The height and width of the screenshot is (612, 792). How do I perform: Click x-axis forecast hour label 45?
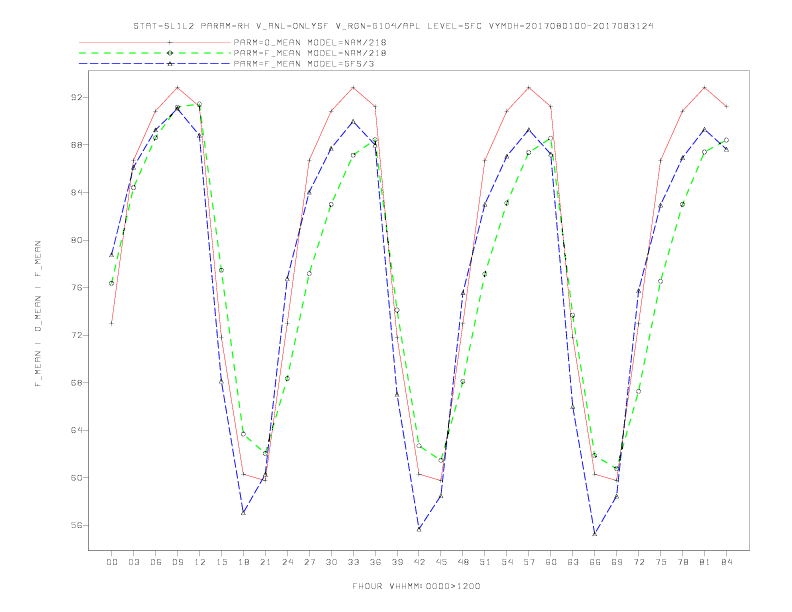[x=441, y=562]
